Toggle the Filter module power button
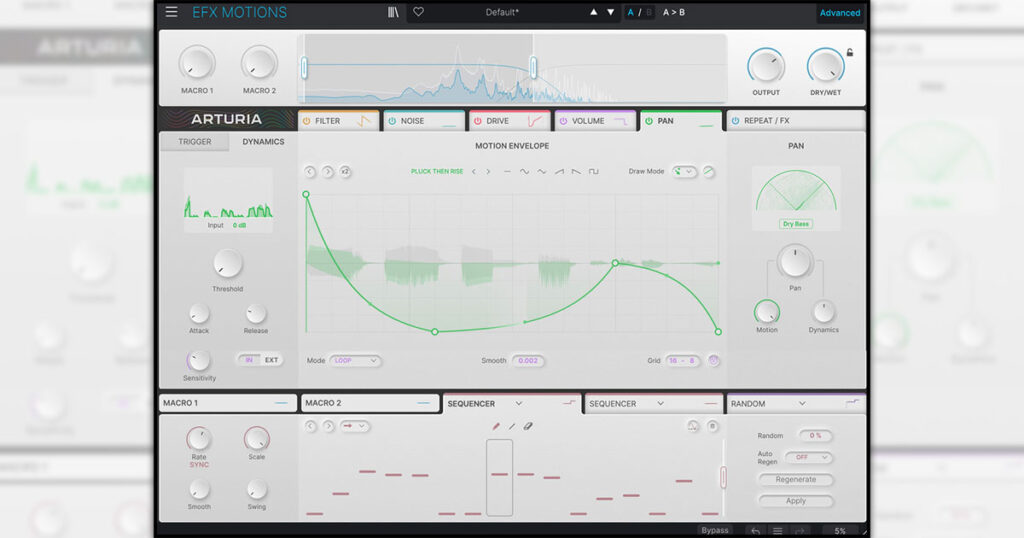 [307, 121]
